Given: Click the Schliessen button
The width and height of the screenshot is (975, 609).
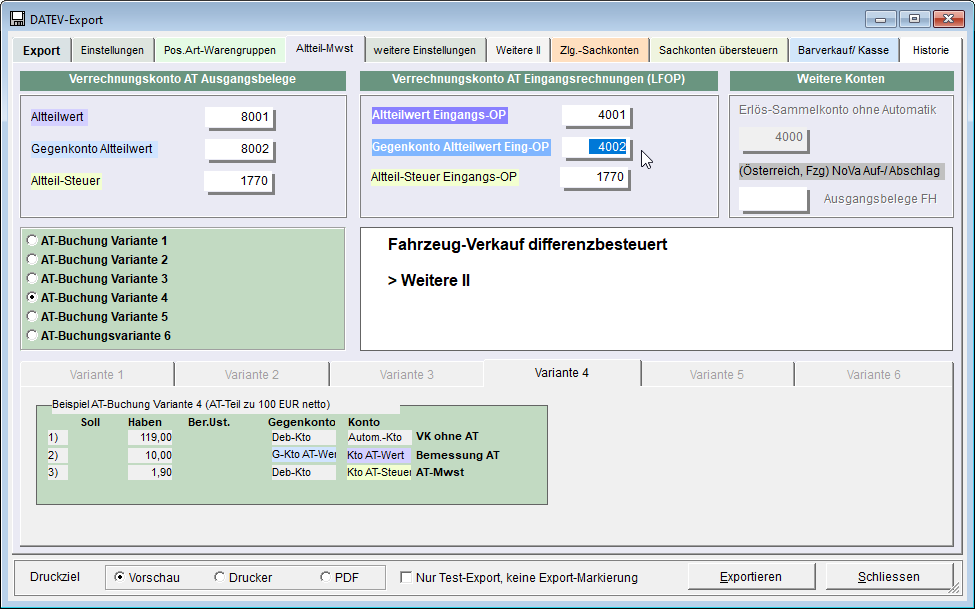Looking at the screenshot, I should [889, 577].
